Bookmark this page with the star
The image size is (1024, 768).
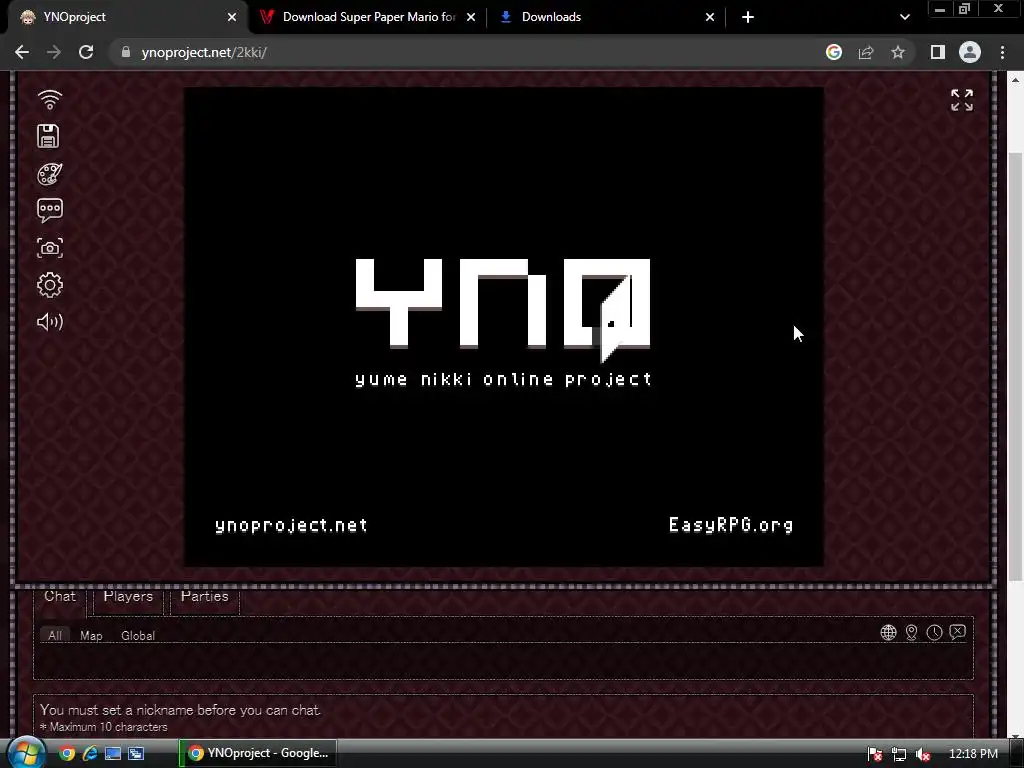click(898, 52)
